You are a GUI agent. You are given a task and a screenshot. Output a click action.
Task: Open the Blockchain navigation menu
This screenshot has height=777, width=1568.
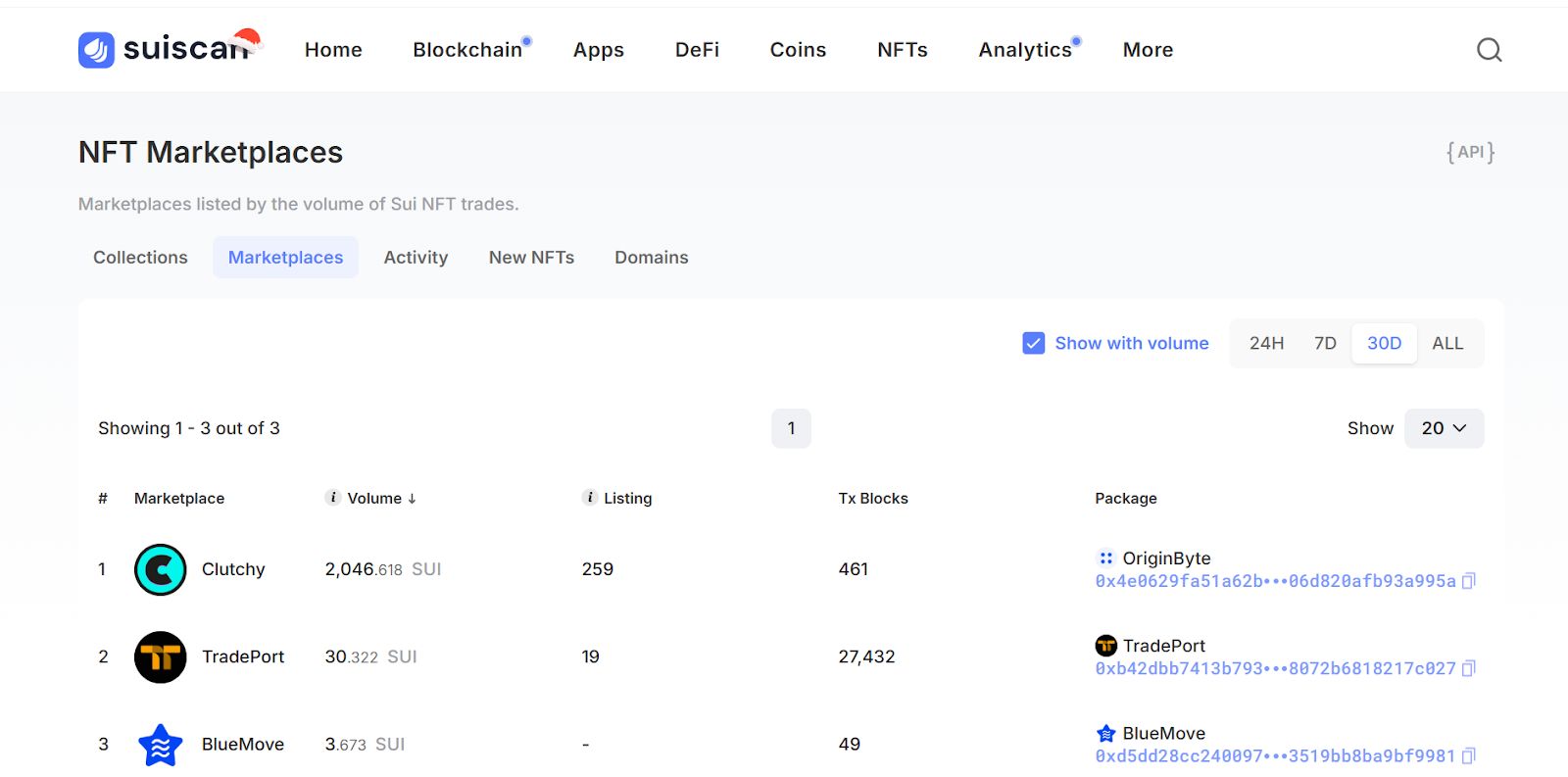click(467, 50)
